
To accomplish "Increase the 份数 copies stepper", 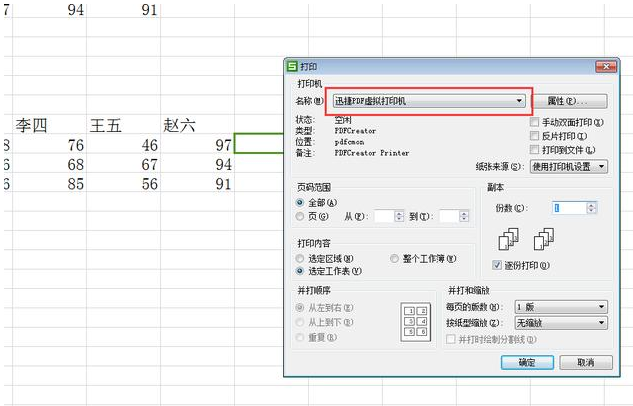I will click(591, 205).
